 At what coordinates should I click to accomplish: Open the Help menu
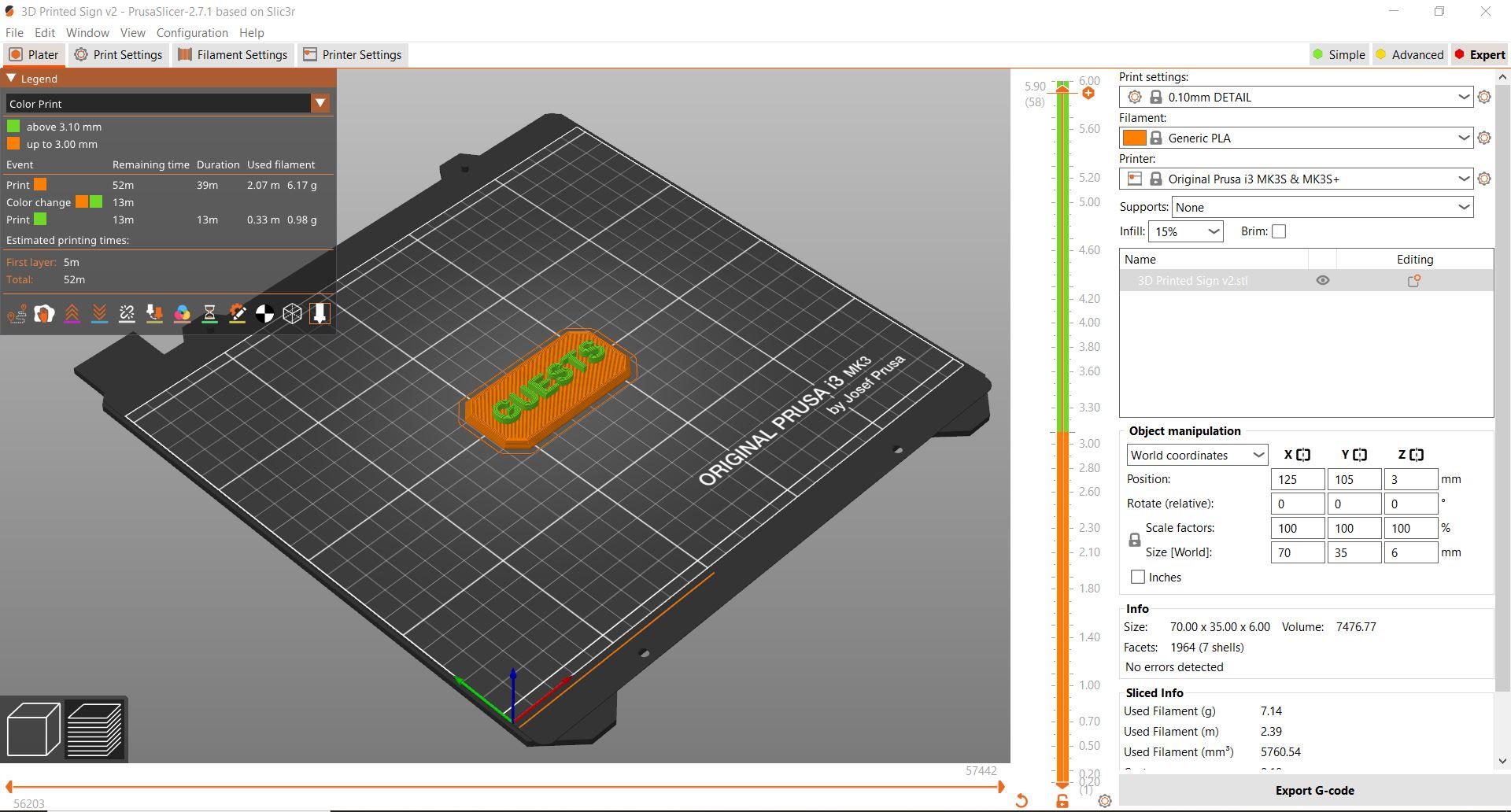(x=251, y=32)
